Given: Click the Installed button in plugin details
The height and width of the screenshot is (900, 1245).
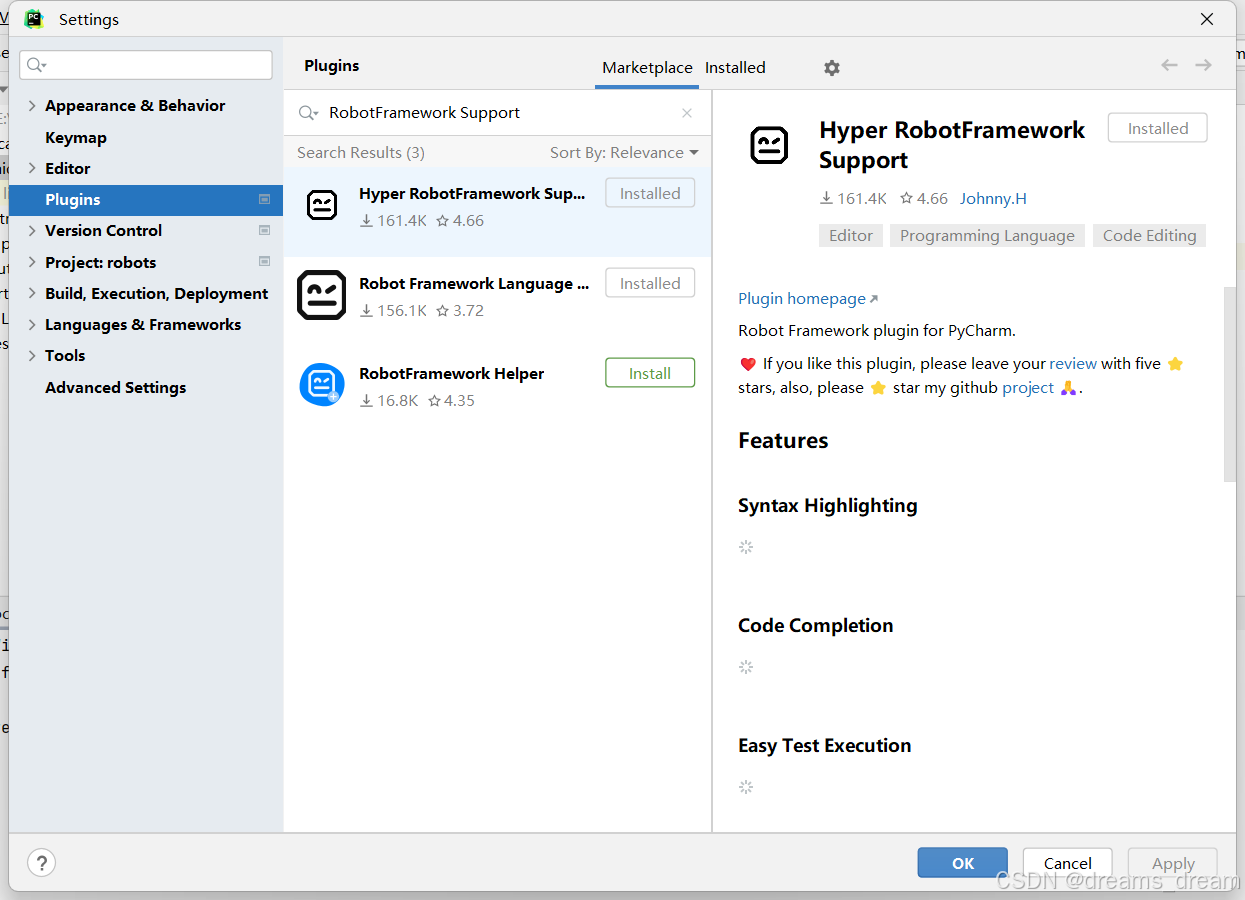Looking at the screenshot, I should (1158, 128).
